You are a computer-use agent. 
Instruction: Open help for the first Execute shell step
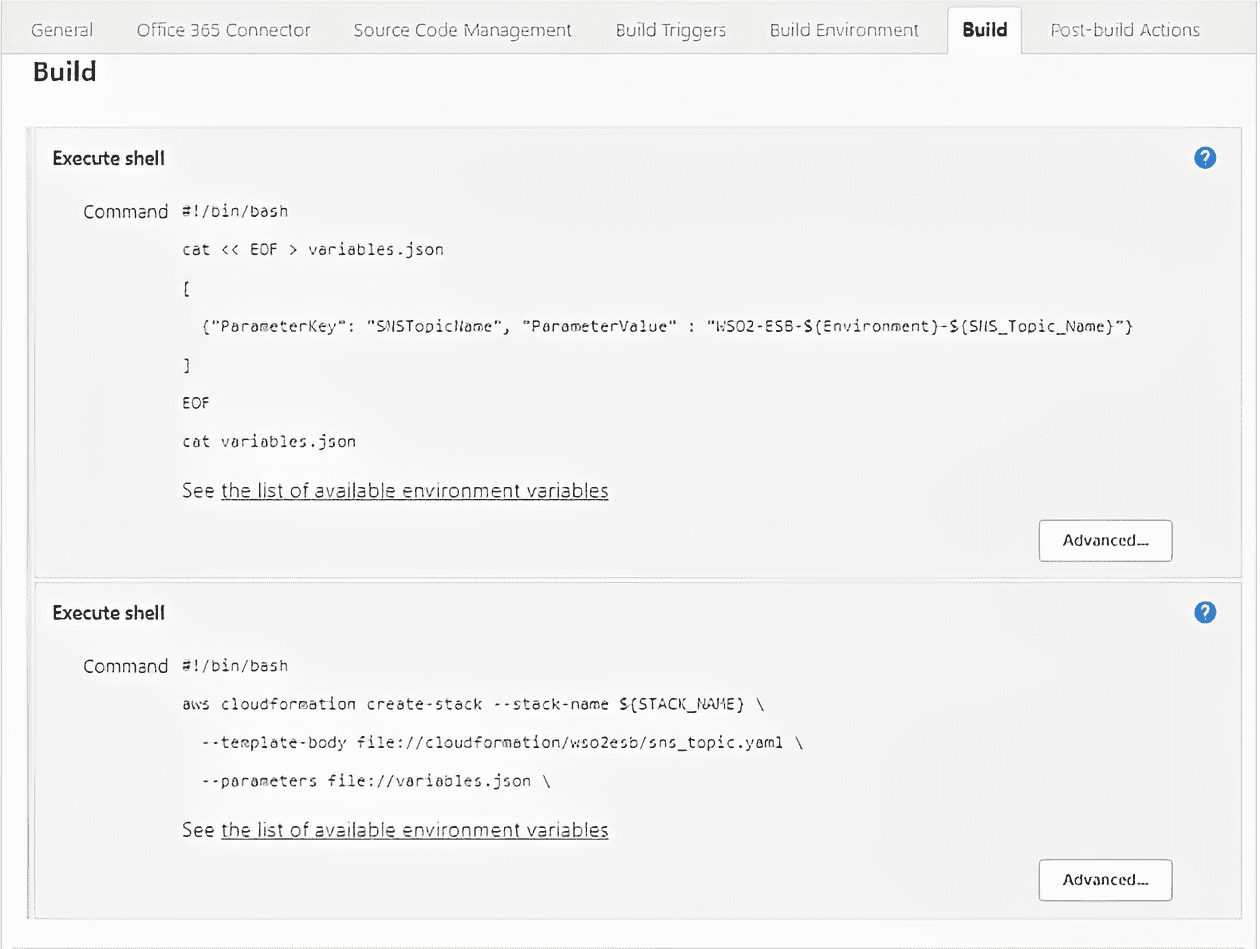pos(1204,157)
